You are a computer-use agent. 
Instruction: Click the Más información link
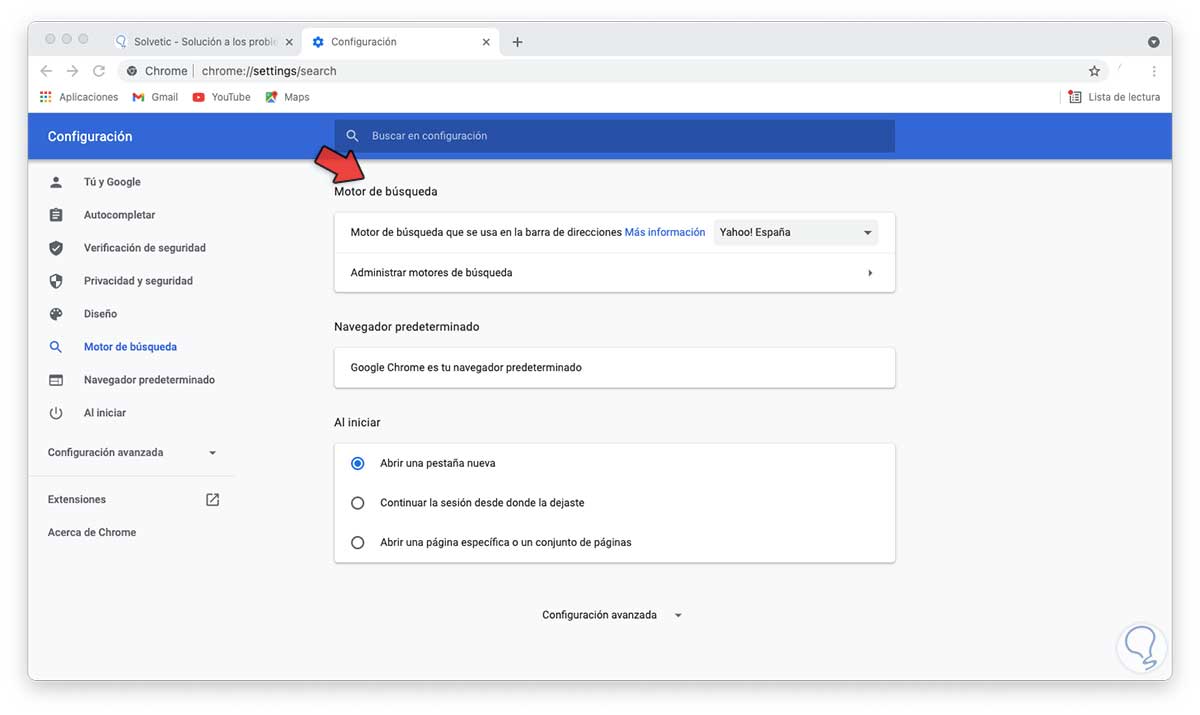pyautogui.click(x=664, y=232)
